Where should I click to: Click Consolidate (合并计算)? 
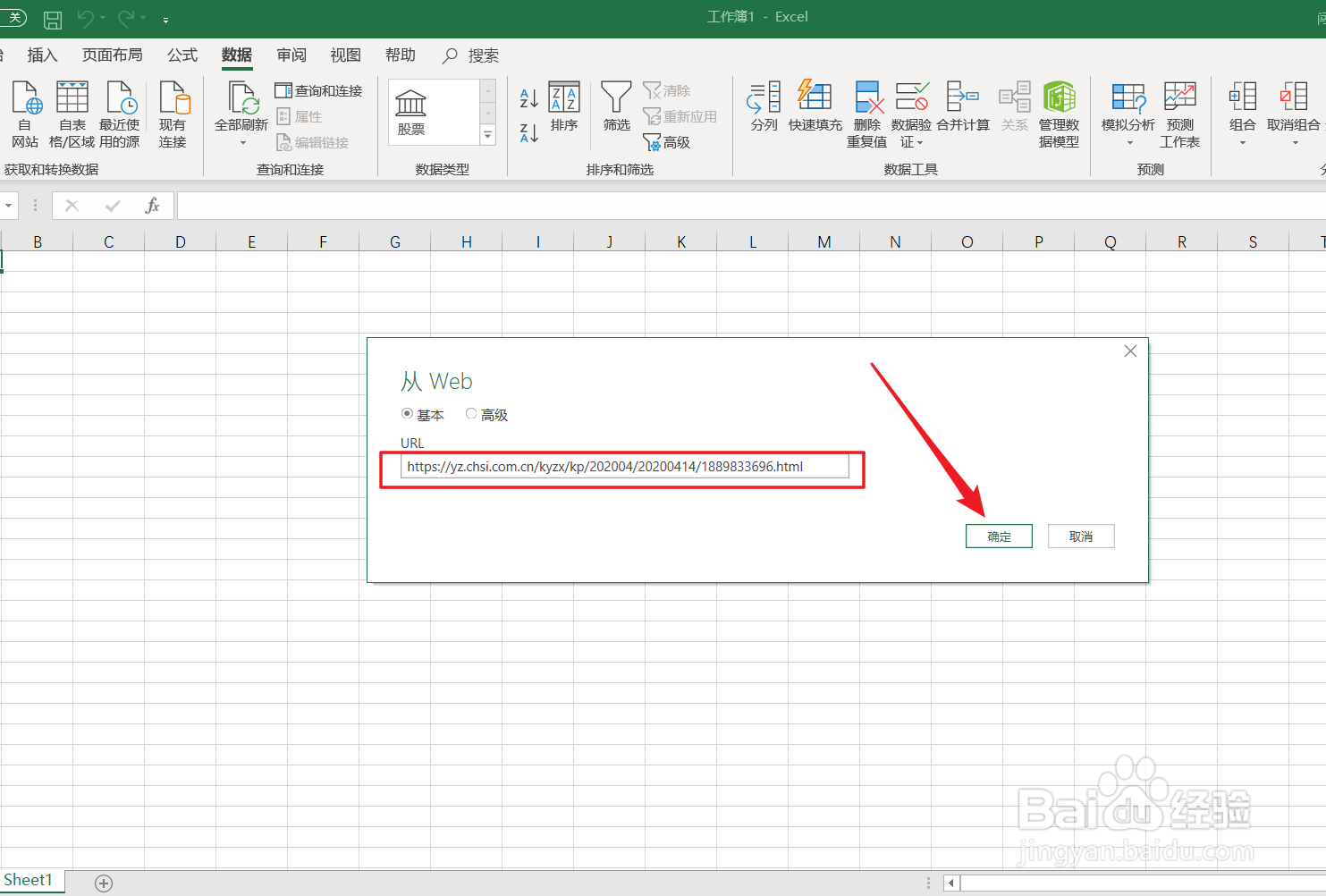click(x=963, y=106)
